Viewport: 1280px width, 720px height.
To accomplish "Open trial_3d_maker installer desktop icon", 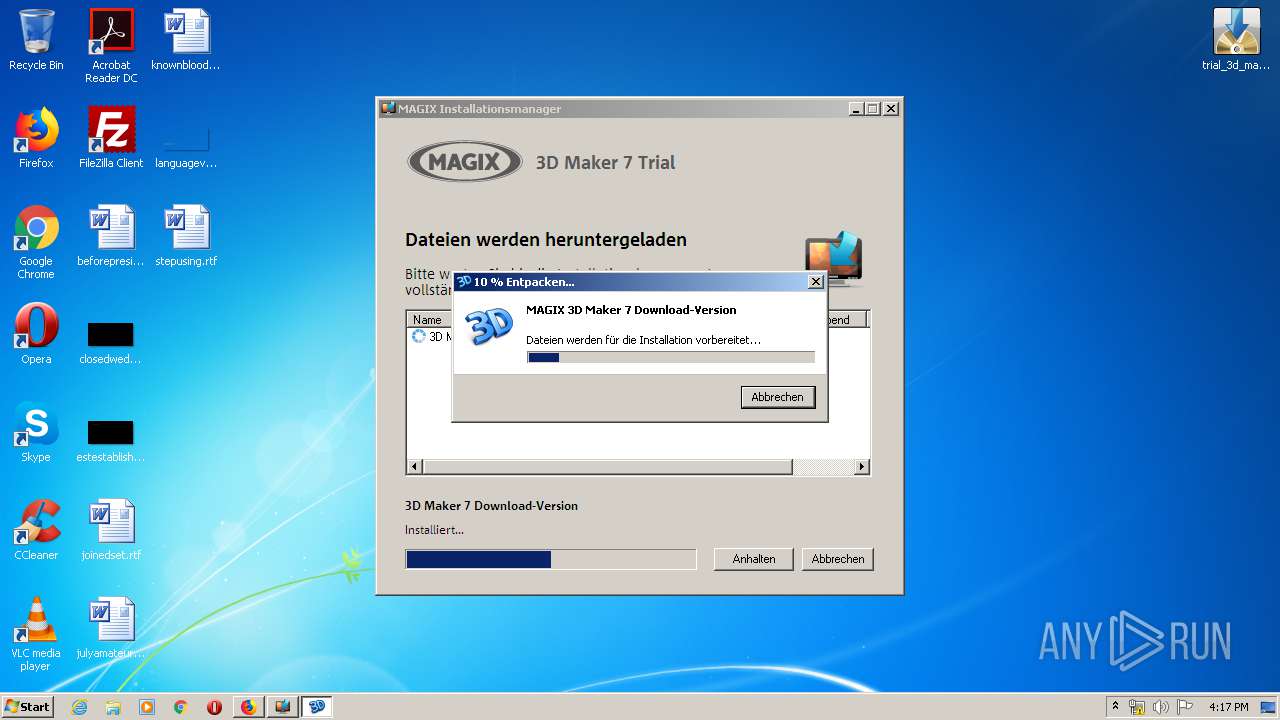I will pyautogui.click(x=1236, y=40).
